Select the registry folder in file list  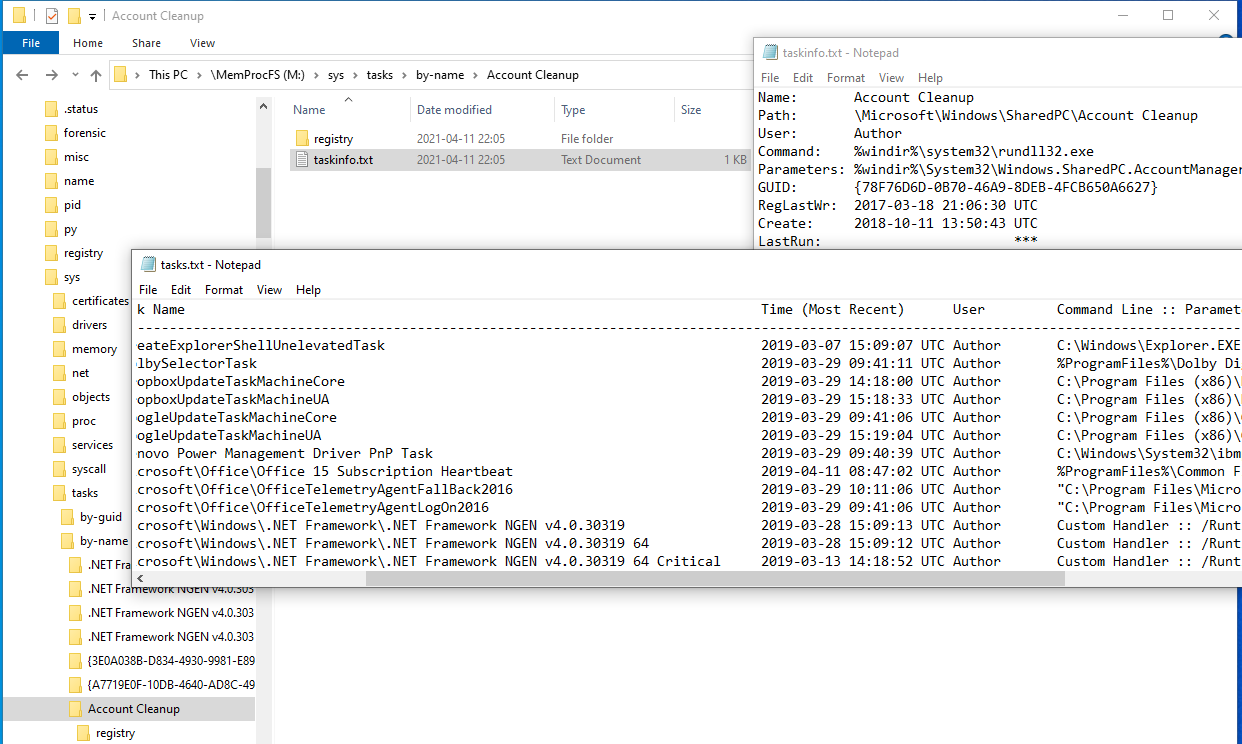[x=333, y=139]
